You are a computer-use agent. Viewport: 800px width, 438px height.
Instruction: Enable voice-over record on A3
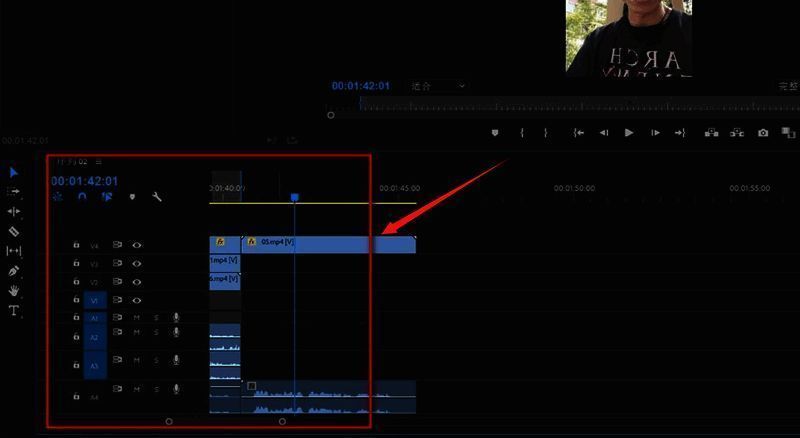tap(176, 360)
